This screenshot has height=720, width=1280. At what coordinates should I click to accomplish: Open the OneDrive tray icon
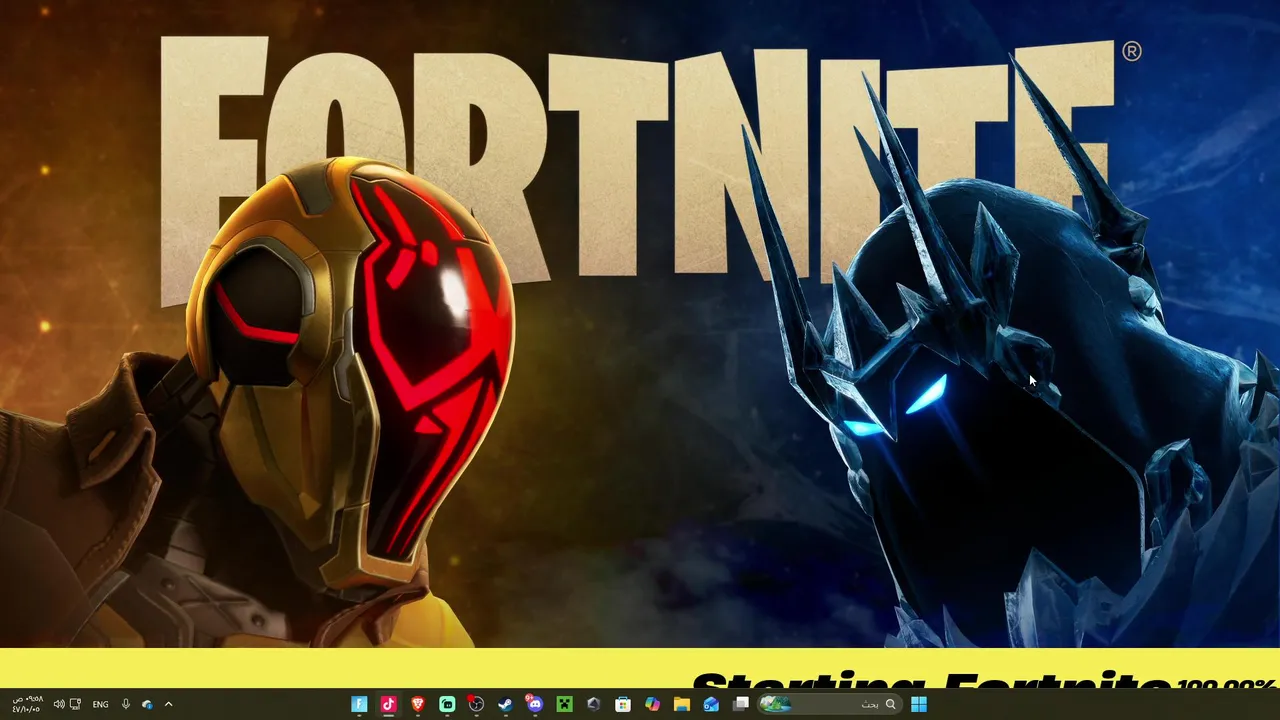[147, 704]
